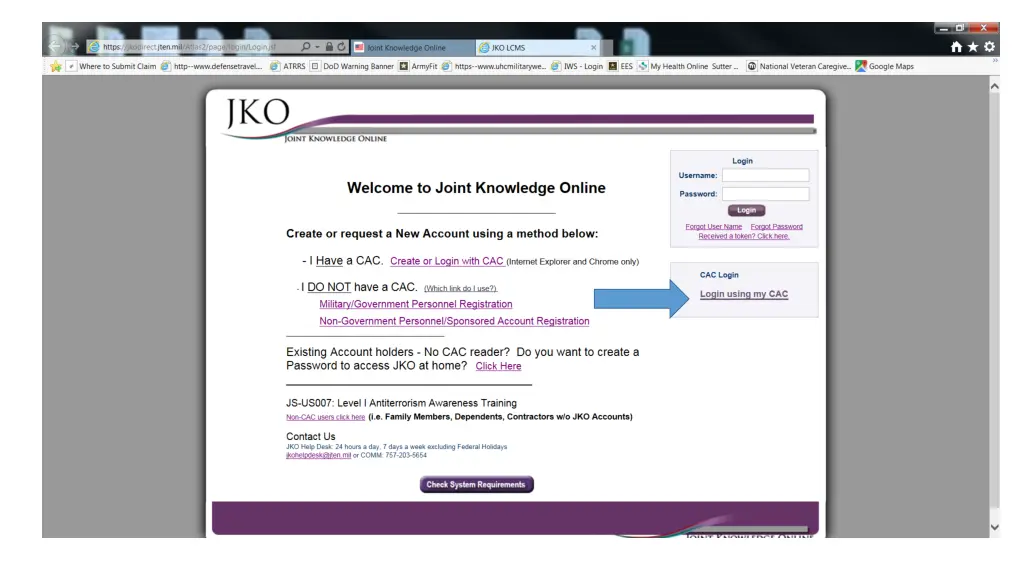Open the http--www.defensetravel bookmark
Image resolution: width=1024 pixels, height=576 pixels.
212,66
